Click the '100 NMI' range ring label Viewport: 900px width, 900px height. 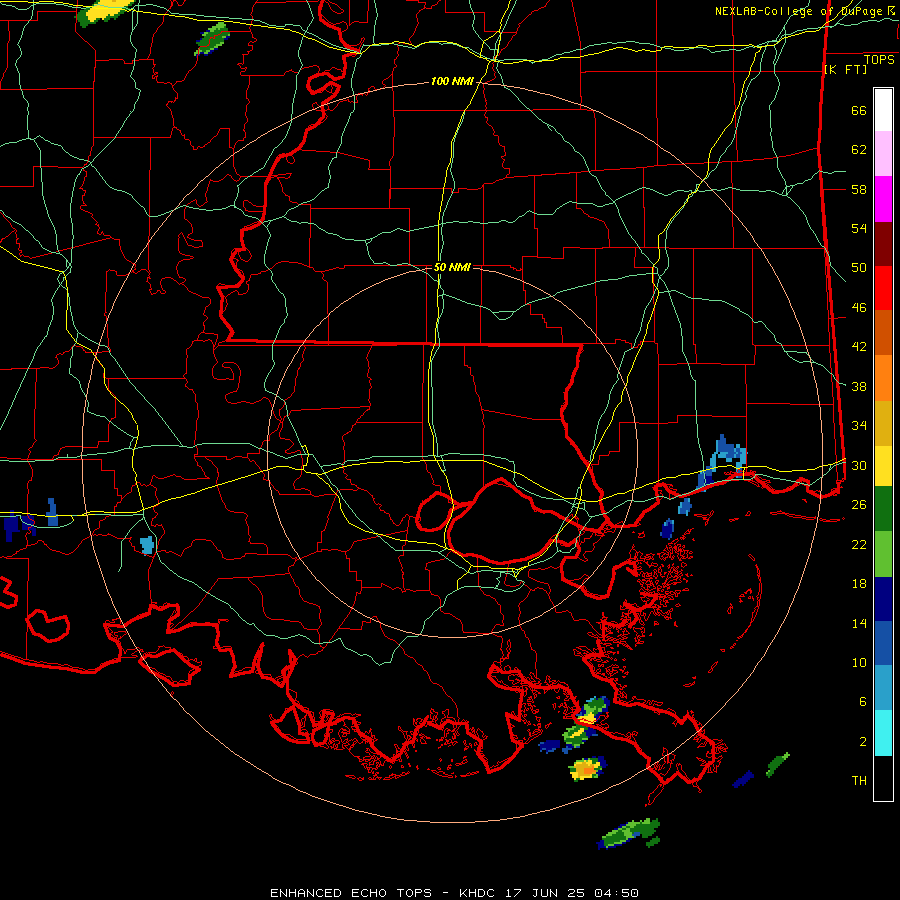coord(452,82)
